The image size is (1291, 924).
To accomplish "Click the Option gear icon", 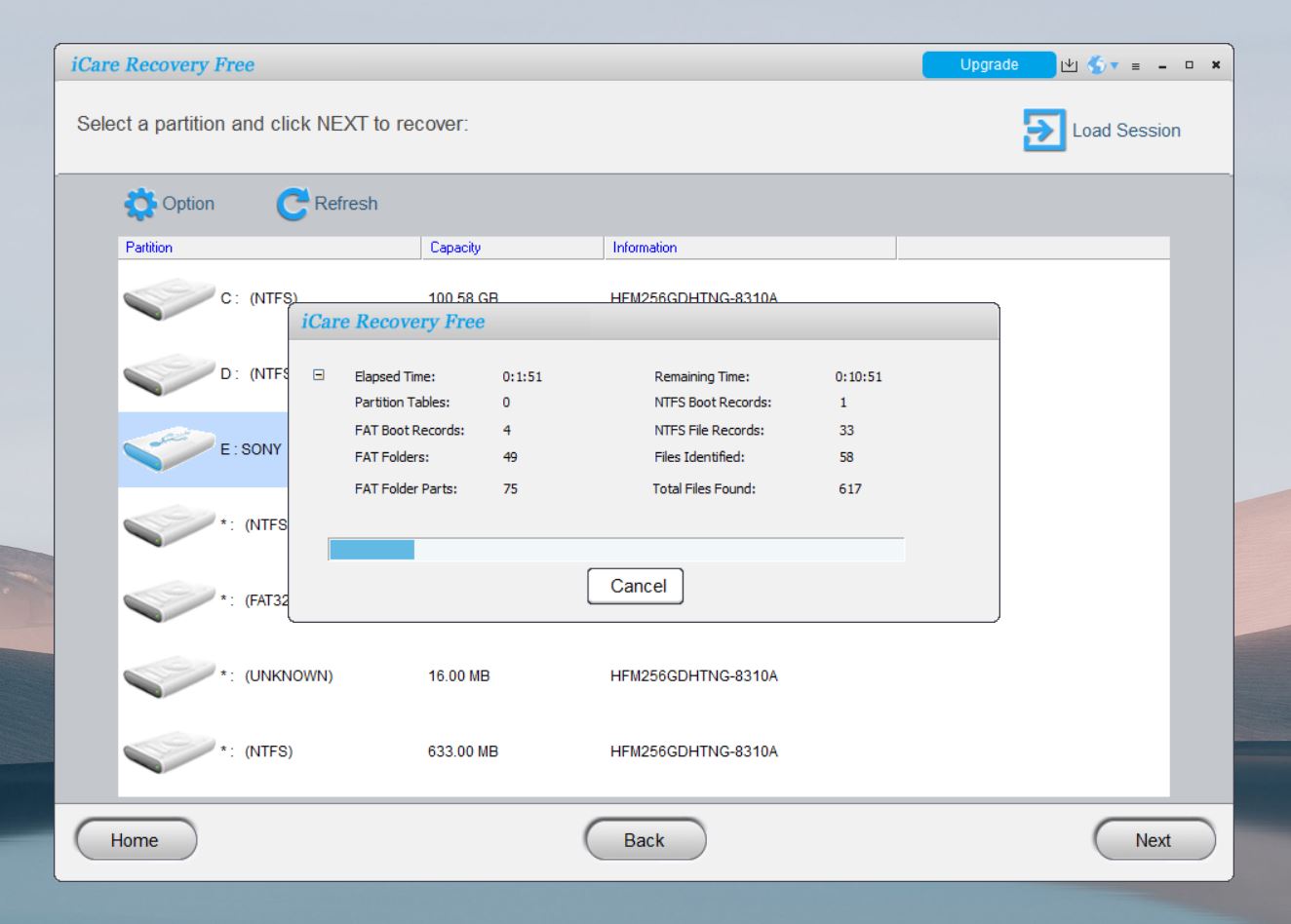I will point(140,205).
